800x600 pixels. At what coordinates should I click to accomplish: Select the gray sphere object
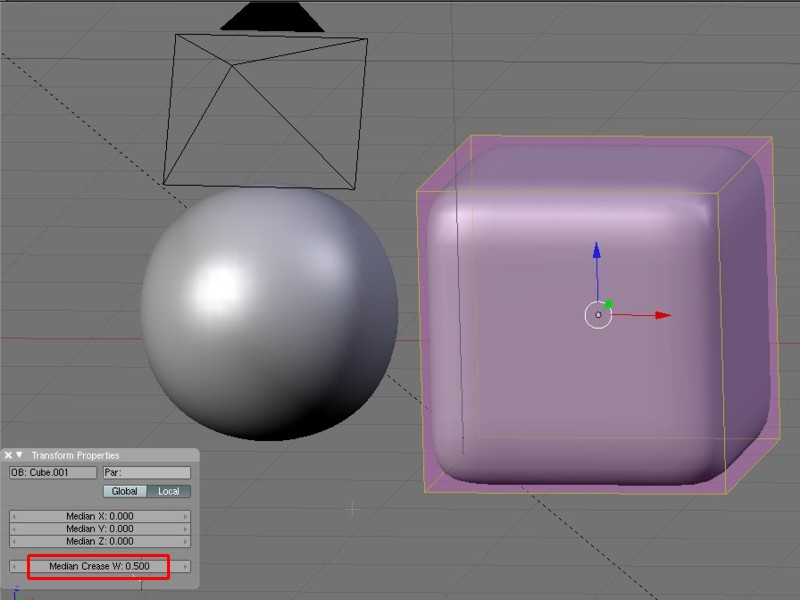[269, 312]
